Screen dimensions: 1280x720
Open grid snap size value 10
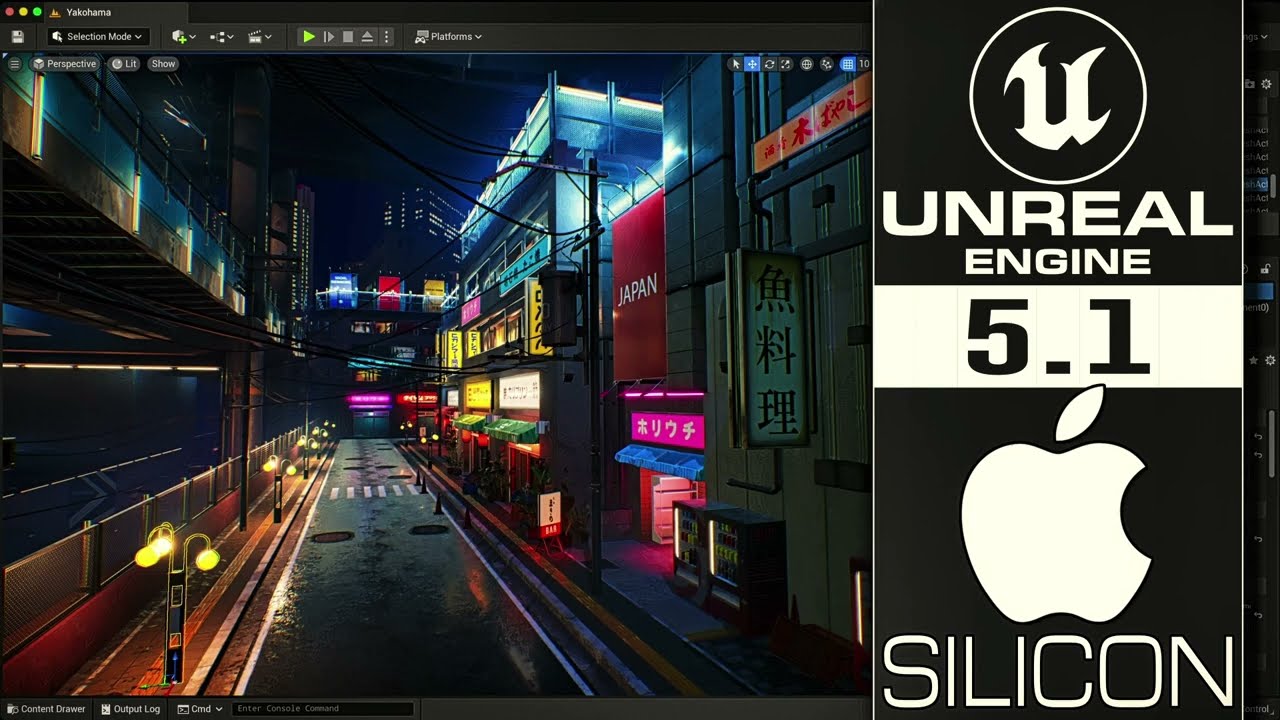(x=864, y=64)
